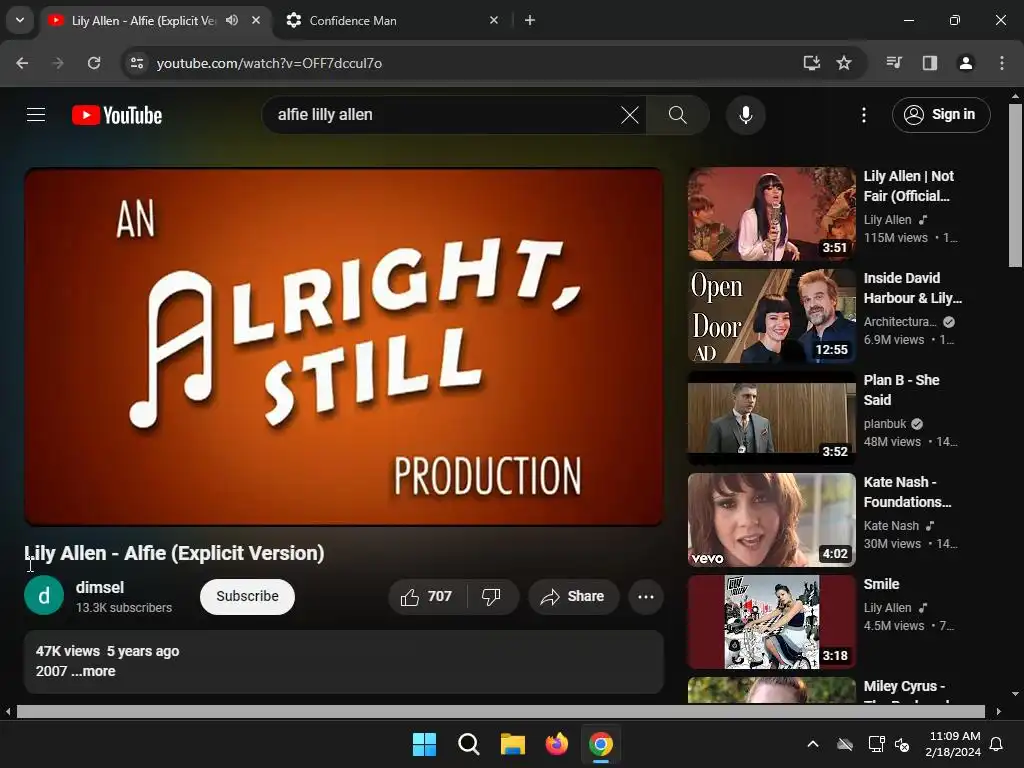Open the media control icon in toolbar
1024x768 pixels.
(894, 63)
